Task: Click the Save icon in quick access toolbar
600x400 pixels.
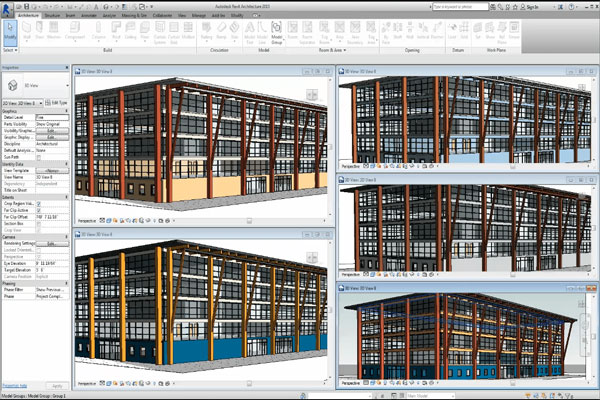Action: tap(26, 7)
